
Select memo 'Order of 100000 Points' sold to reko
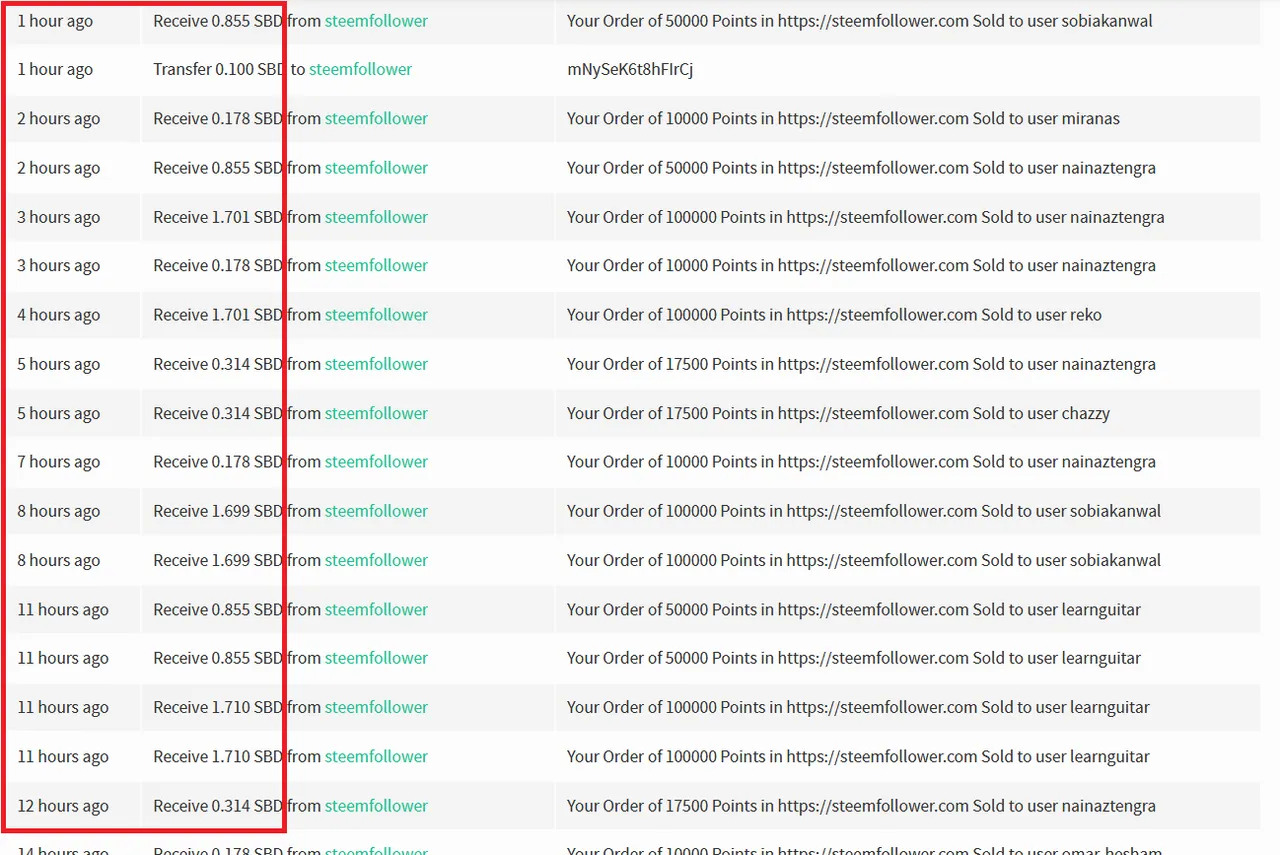pos(834,314)
